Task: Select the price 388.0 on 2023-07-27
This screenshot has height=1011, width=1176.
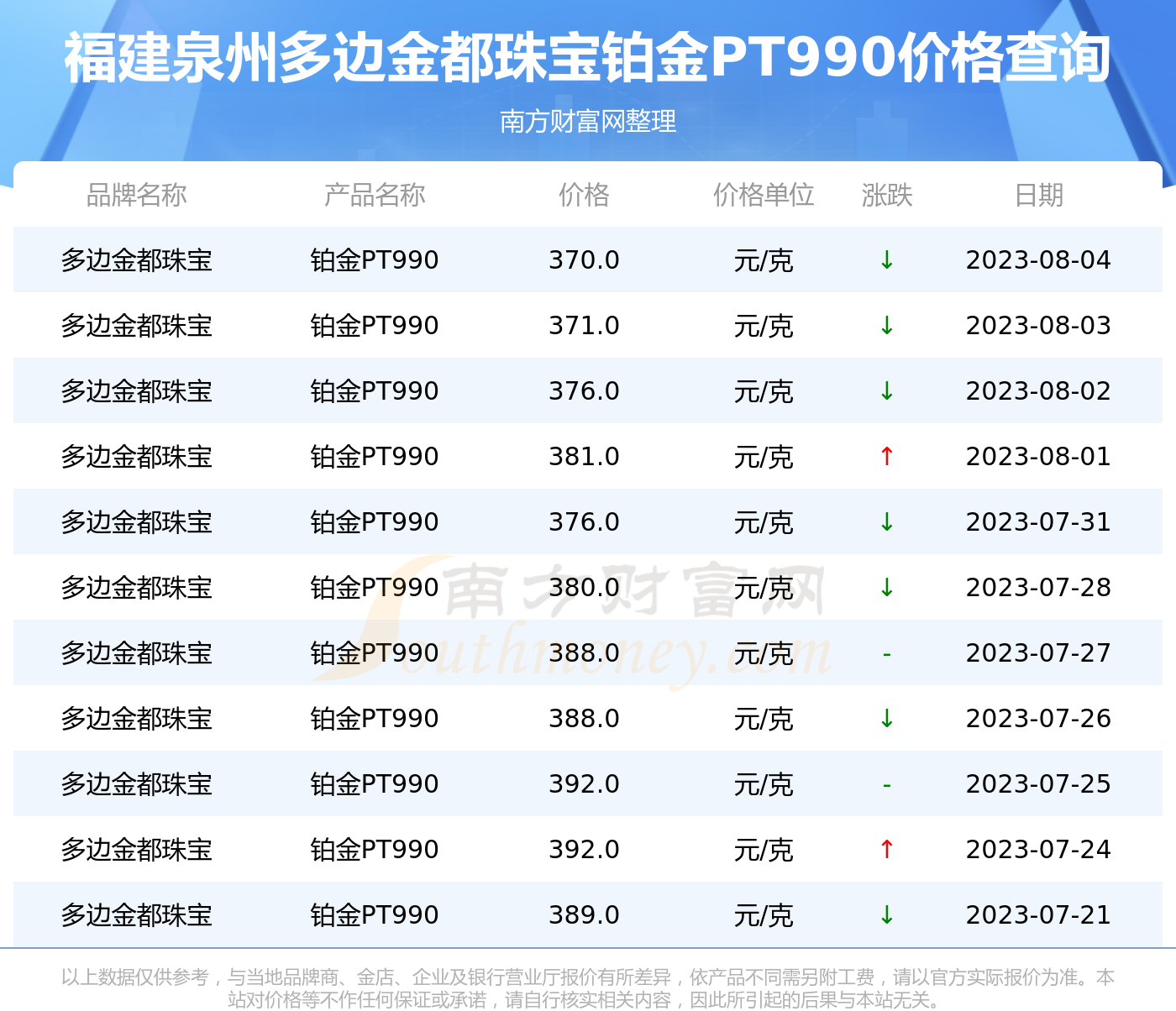Action: 584,653
